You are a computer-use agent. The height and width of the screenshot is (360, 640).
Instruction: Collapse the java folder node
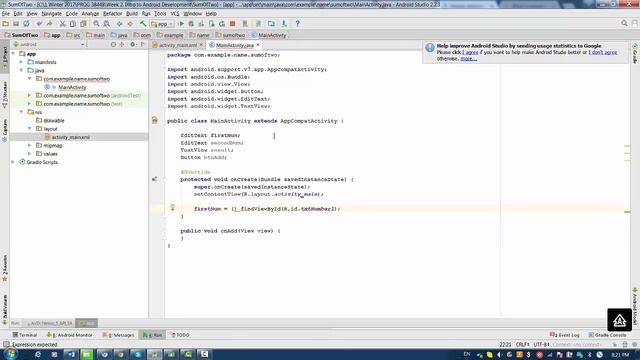pos(21,70)
